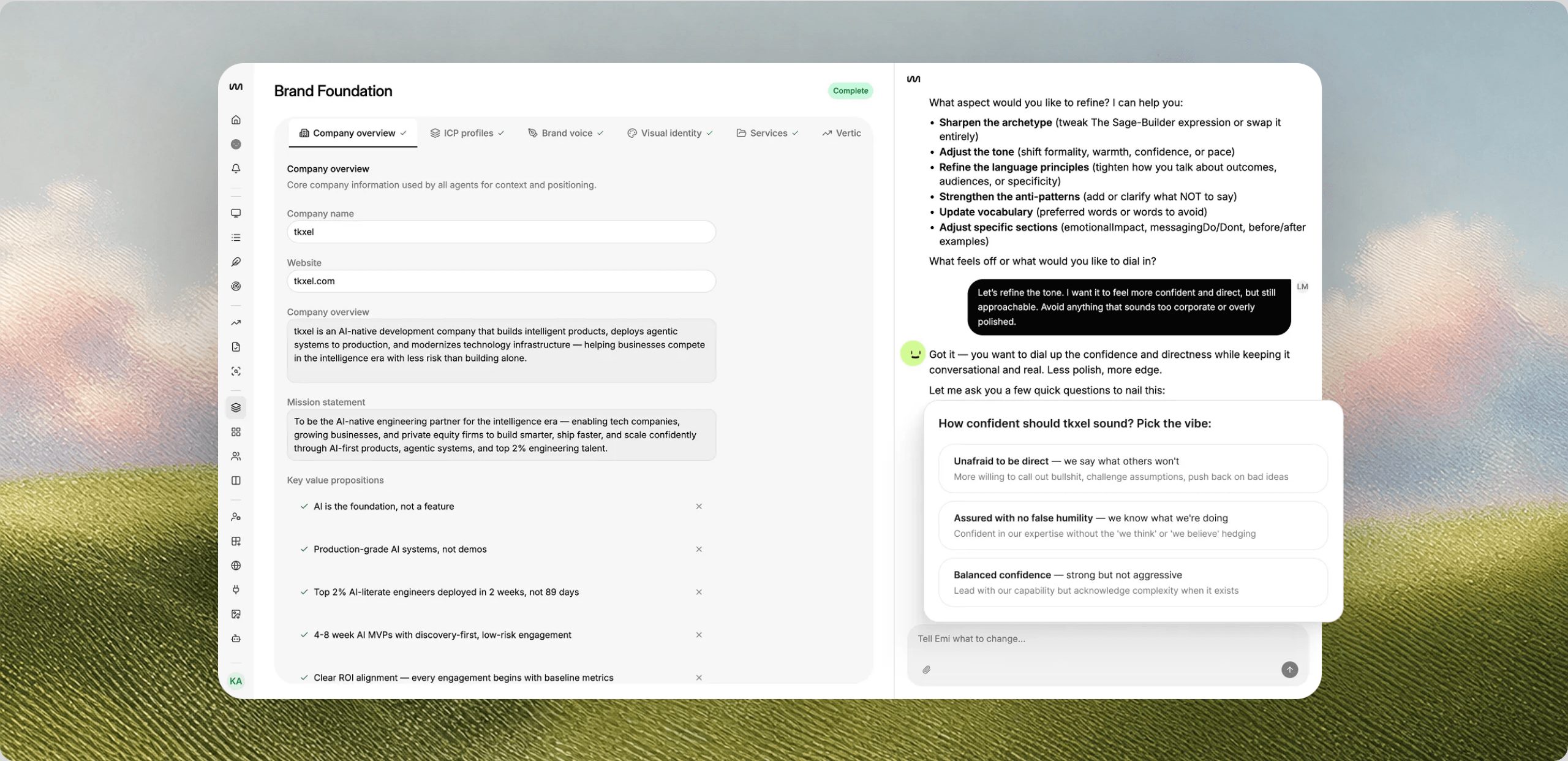Pick the 'Balanced confidence' option

(x=1133, y=582)
